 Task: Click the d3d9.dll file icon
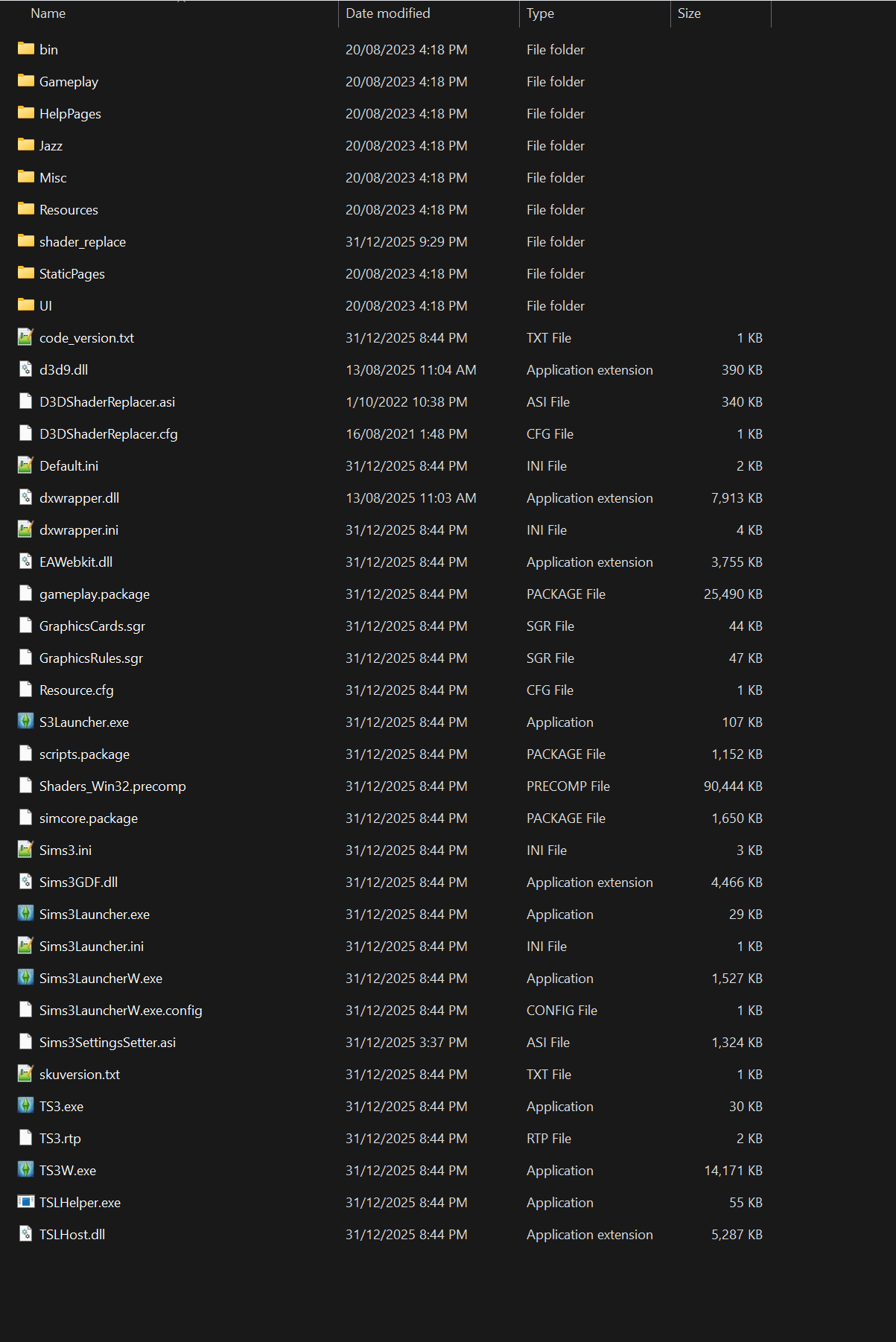[x=26, y=369]
